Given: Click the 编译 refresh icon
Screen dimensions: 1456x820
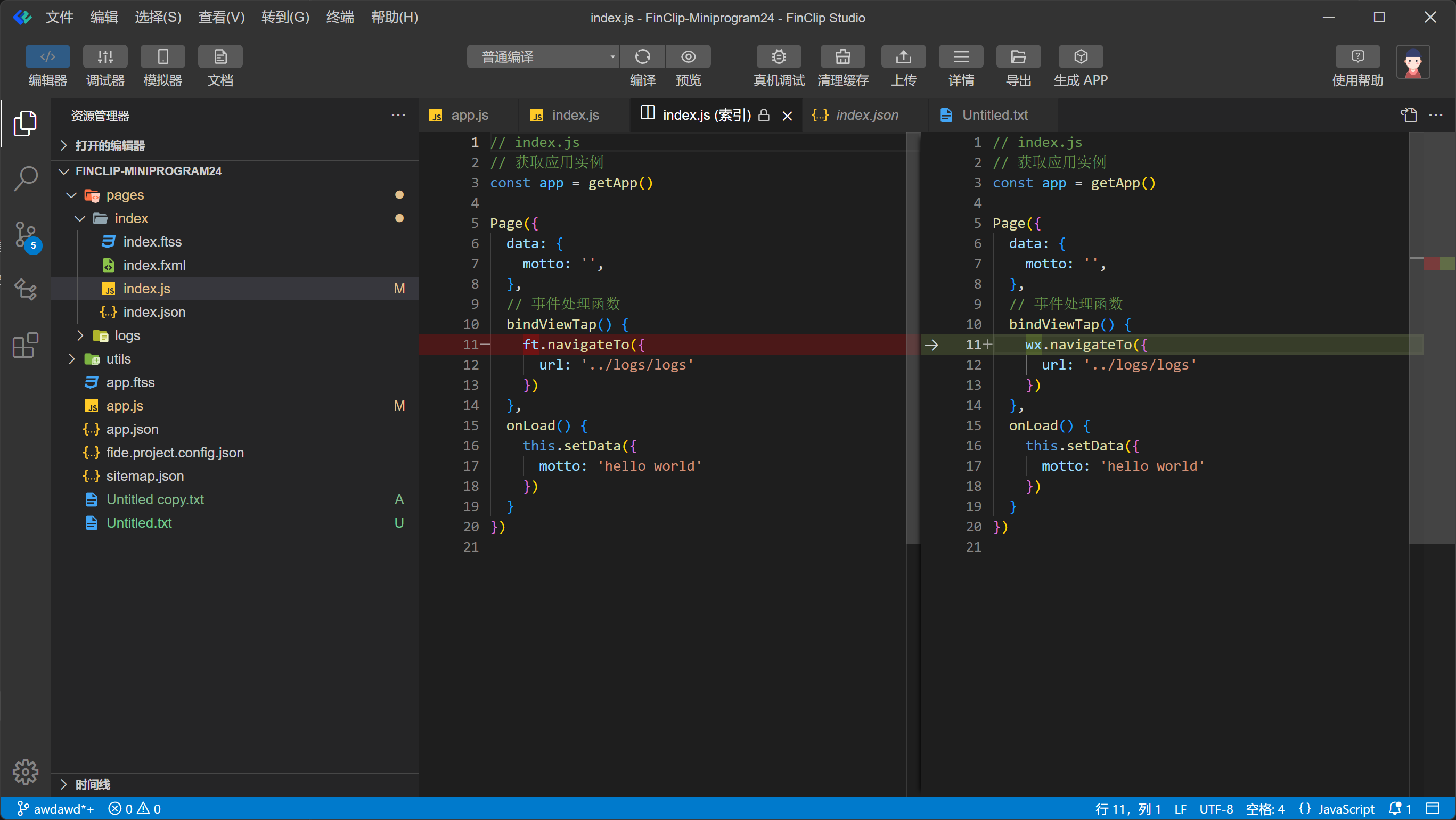Looking at the screenshot, I should pos(643,56).
